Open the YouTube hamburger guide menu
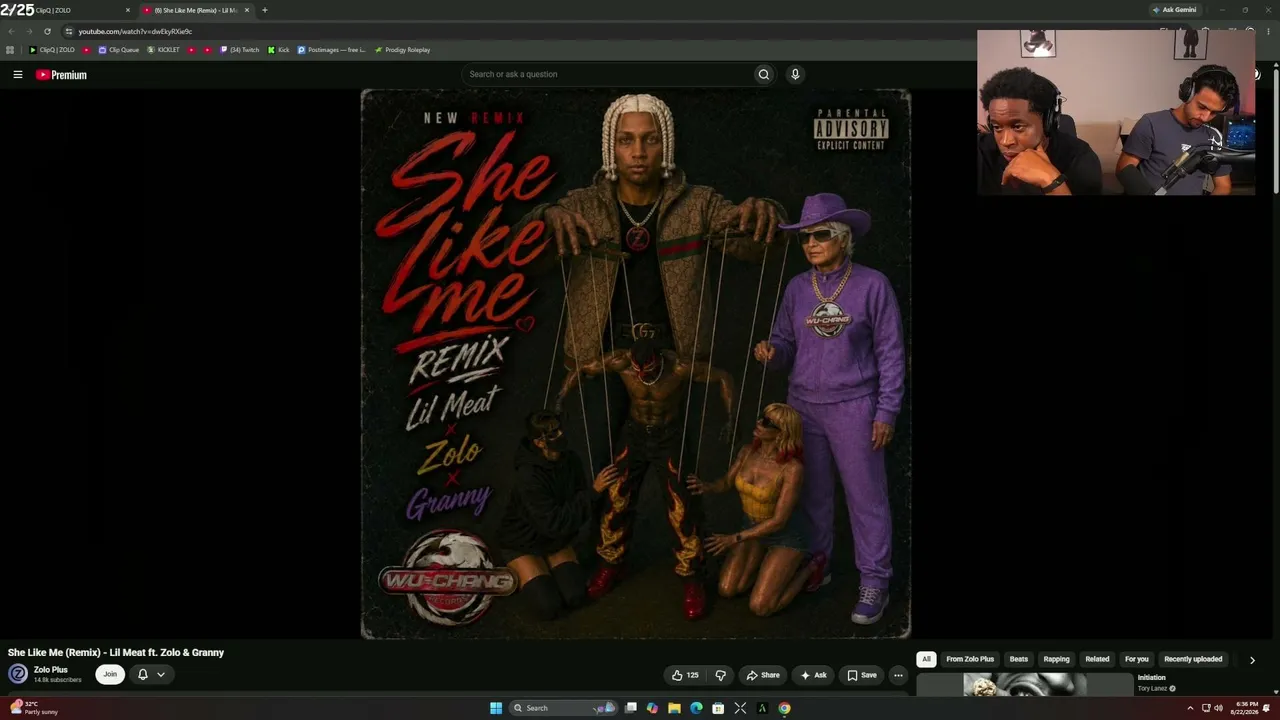This screenshot has width=1280, height=720. click(x=17, y=74)
